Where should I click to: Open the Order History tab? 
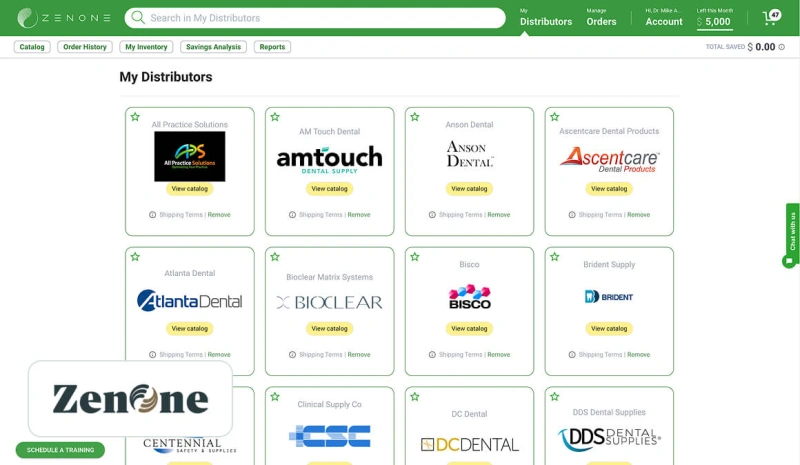tap(84, 47)
